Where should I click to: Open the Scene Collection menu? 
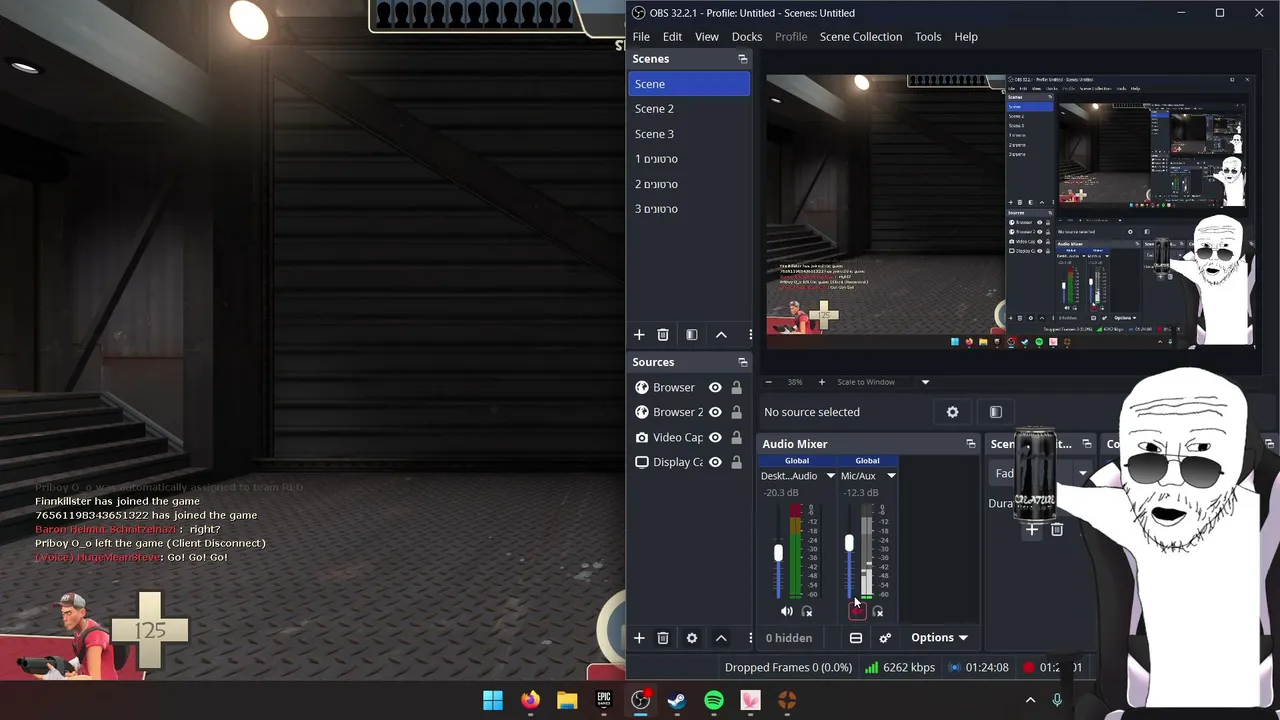pos(861,37)
